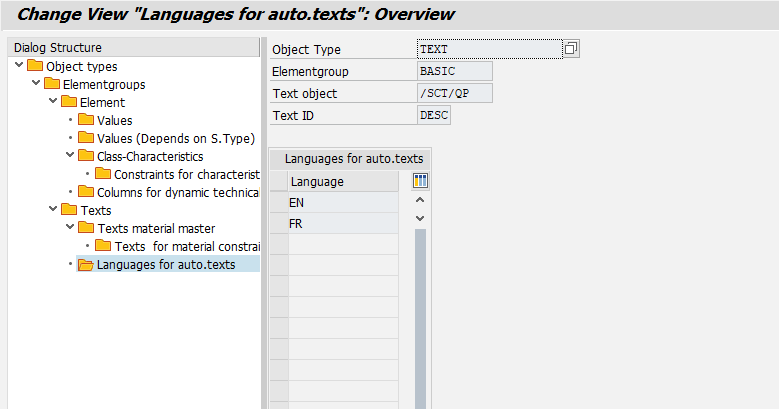Viewport: 779px width, 409px height.
Task: Click the open folder icon for Languages for auto.texts
Action: (86, 265)
